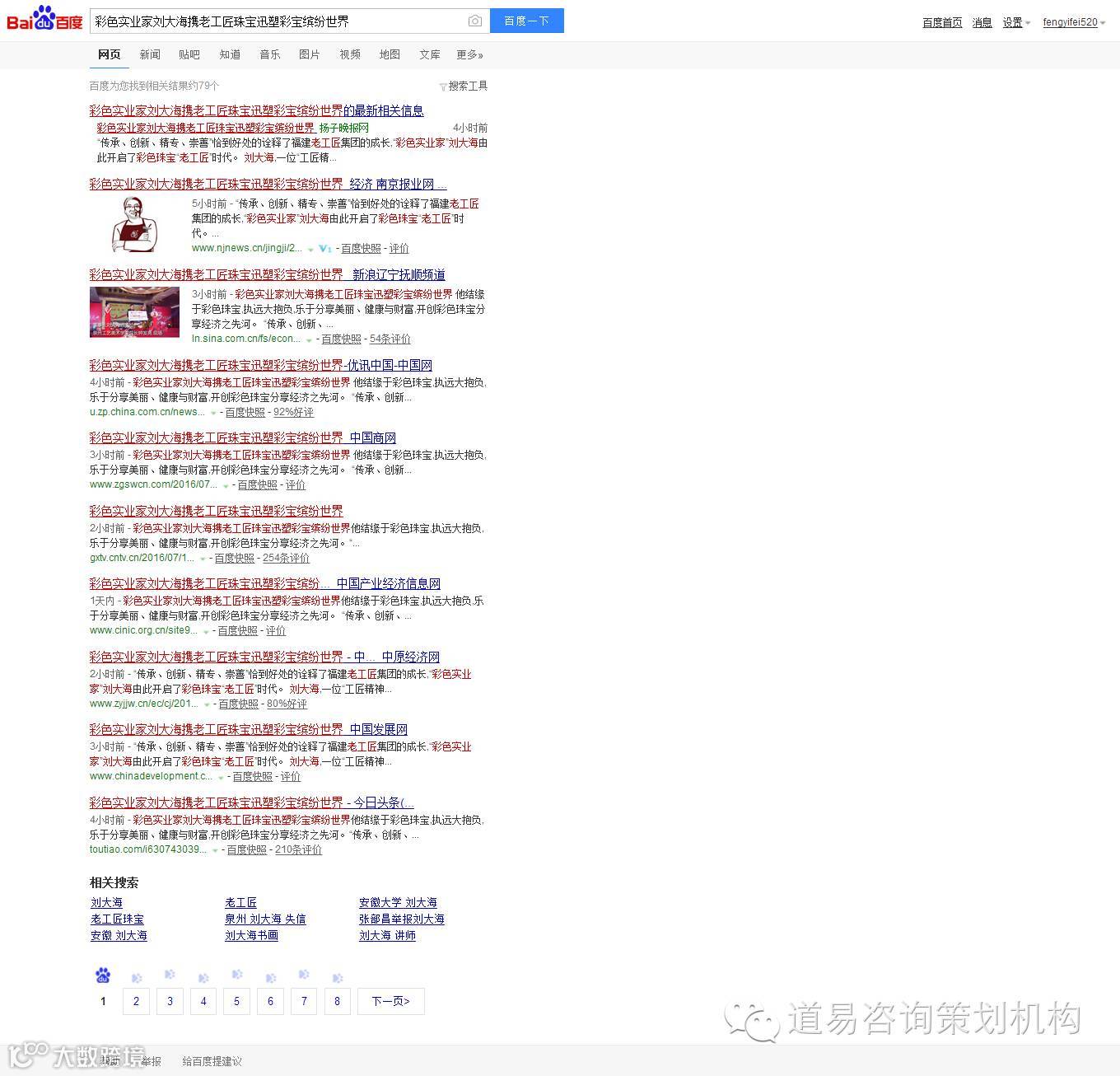
Task: Expand dropdown arrow beside www.zyjjw.cn URL
Action: 207,704
